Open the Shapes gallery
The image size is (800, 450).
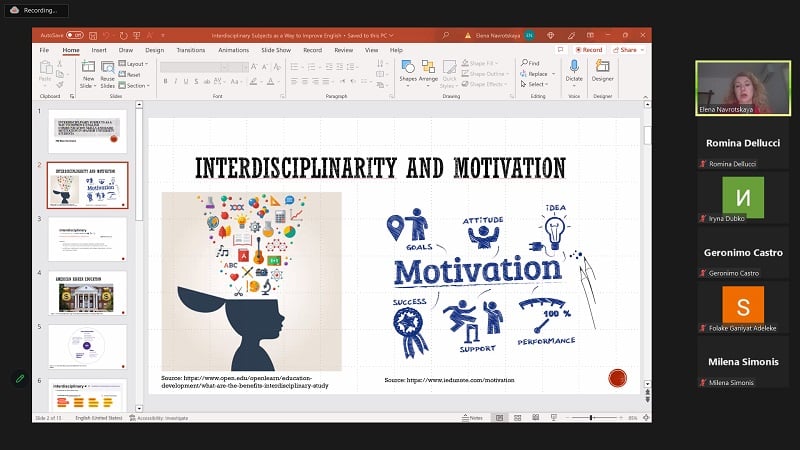tap(408, 70)
